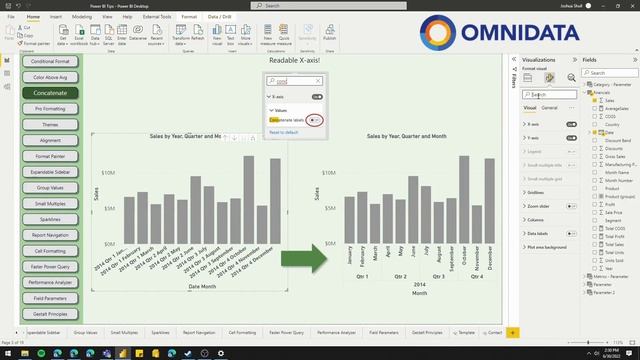Open the Data / Drill ribbon tab
This screenshot has width=640, height=360.
(x=219, y=17)
